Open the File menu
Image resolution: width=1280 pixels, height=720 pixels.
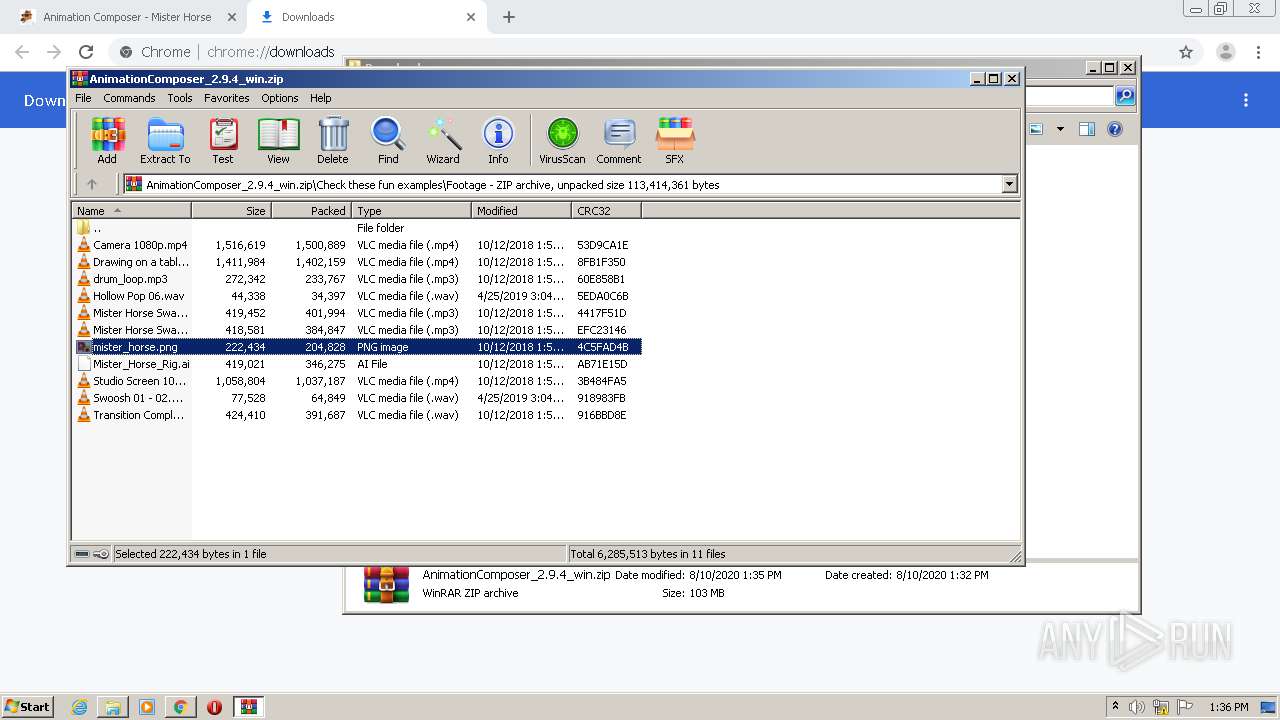pyautogui.click(x=83, y=98)
